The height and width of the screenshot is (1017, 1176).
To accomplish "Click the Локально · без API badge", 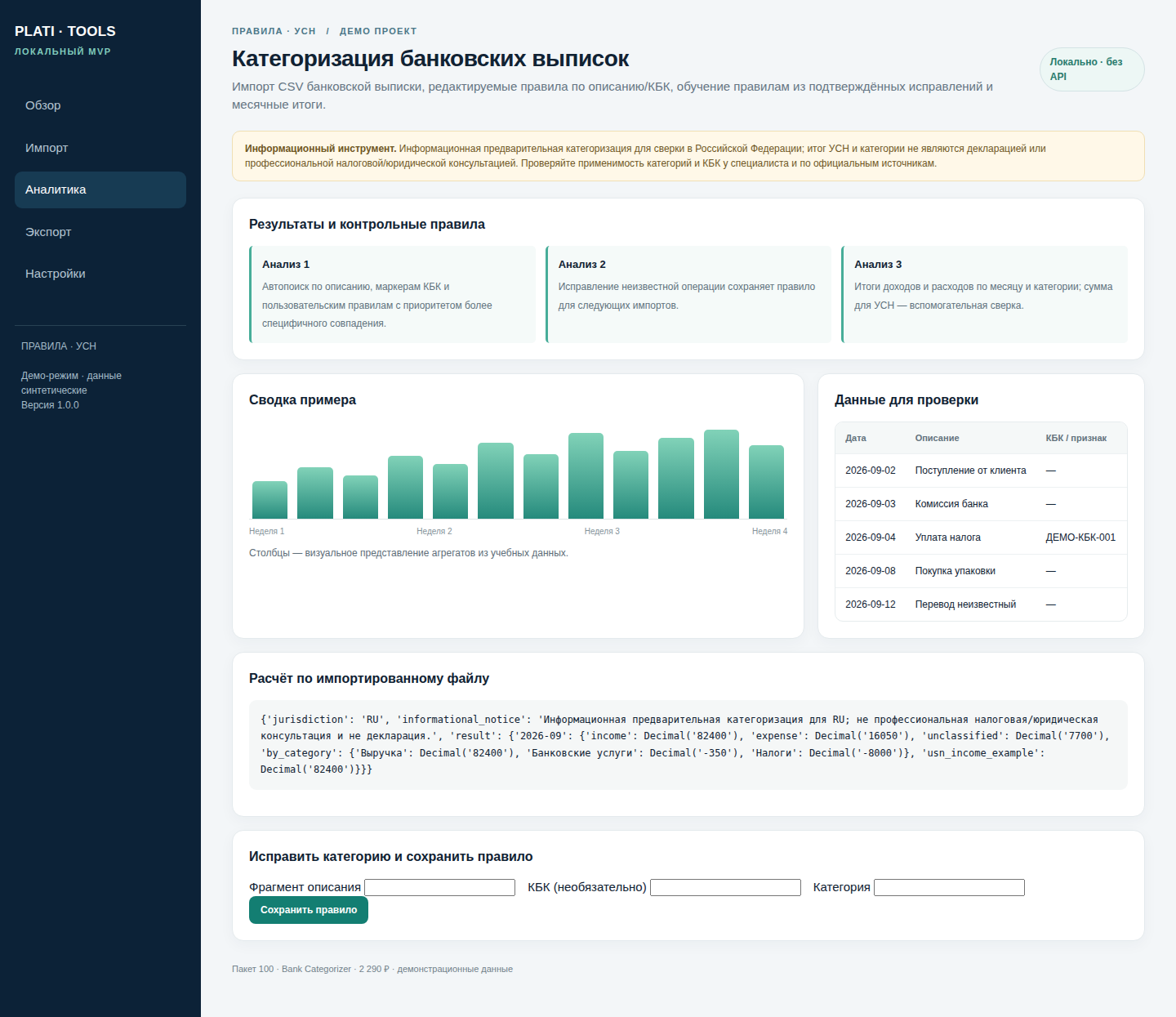I will point(1092,69).
